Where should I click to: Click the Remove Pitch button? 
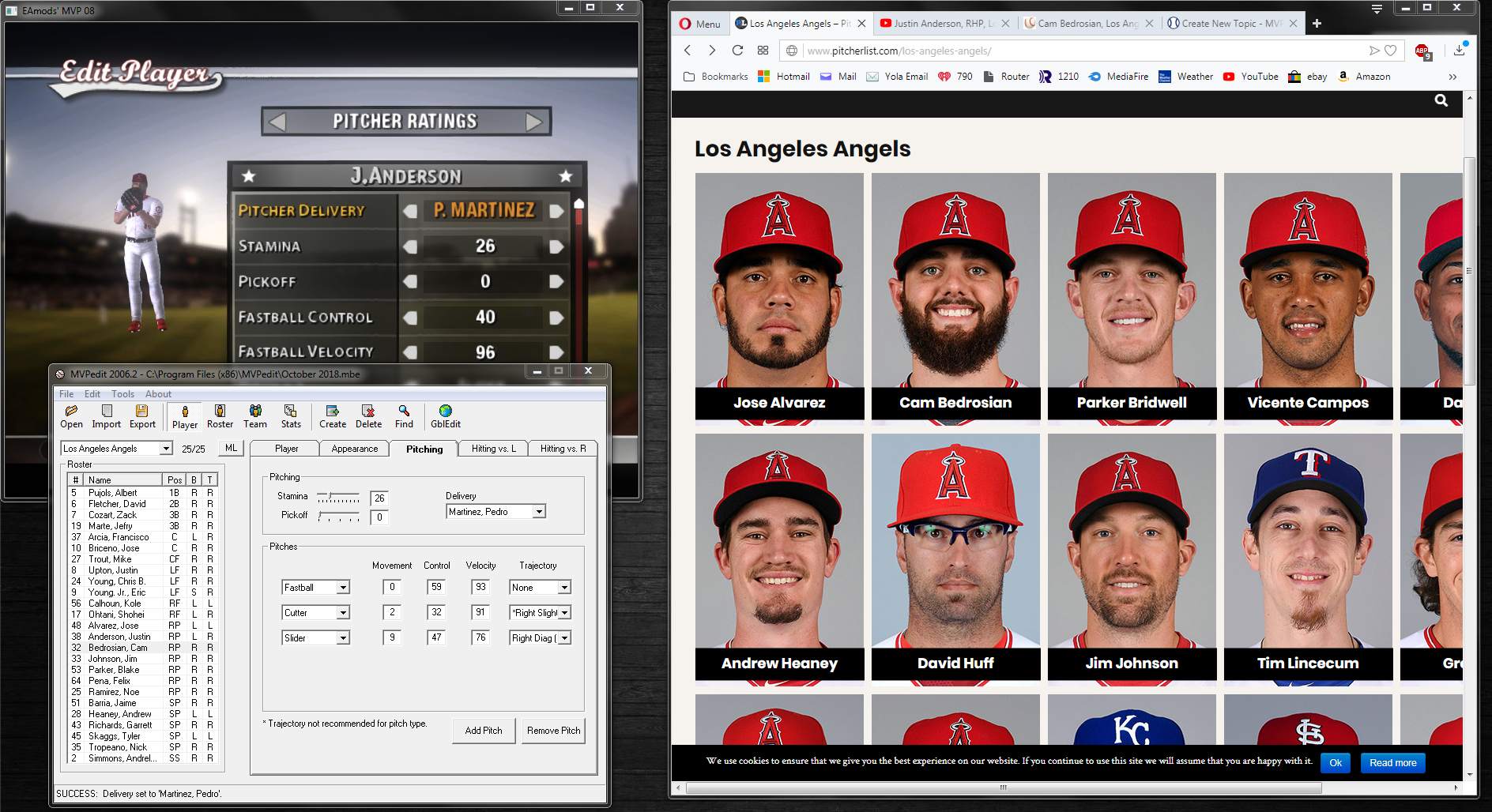[553, 731]
